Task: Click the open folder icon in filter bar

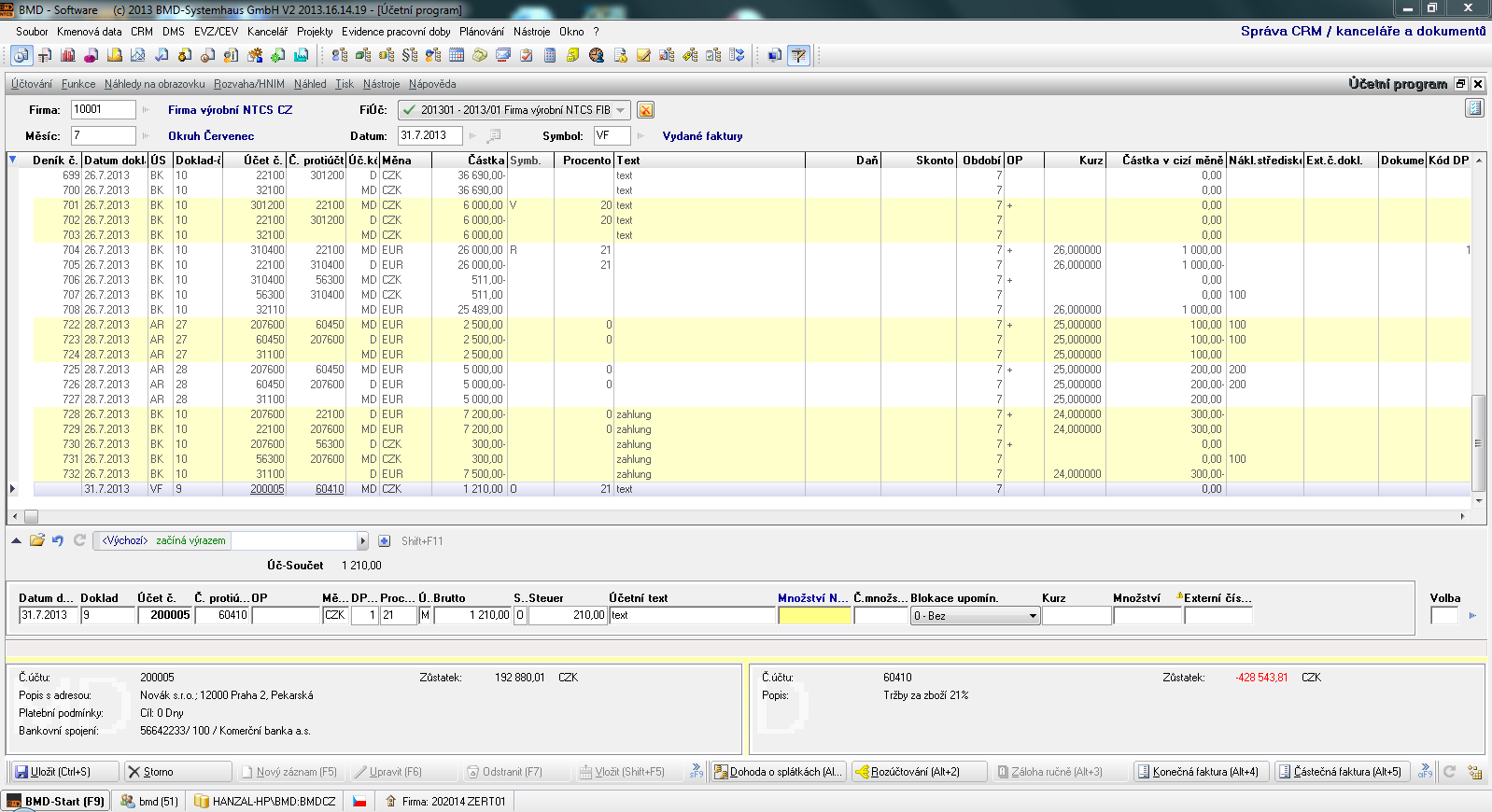Action: point(37,540)
